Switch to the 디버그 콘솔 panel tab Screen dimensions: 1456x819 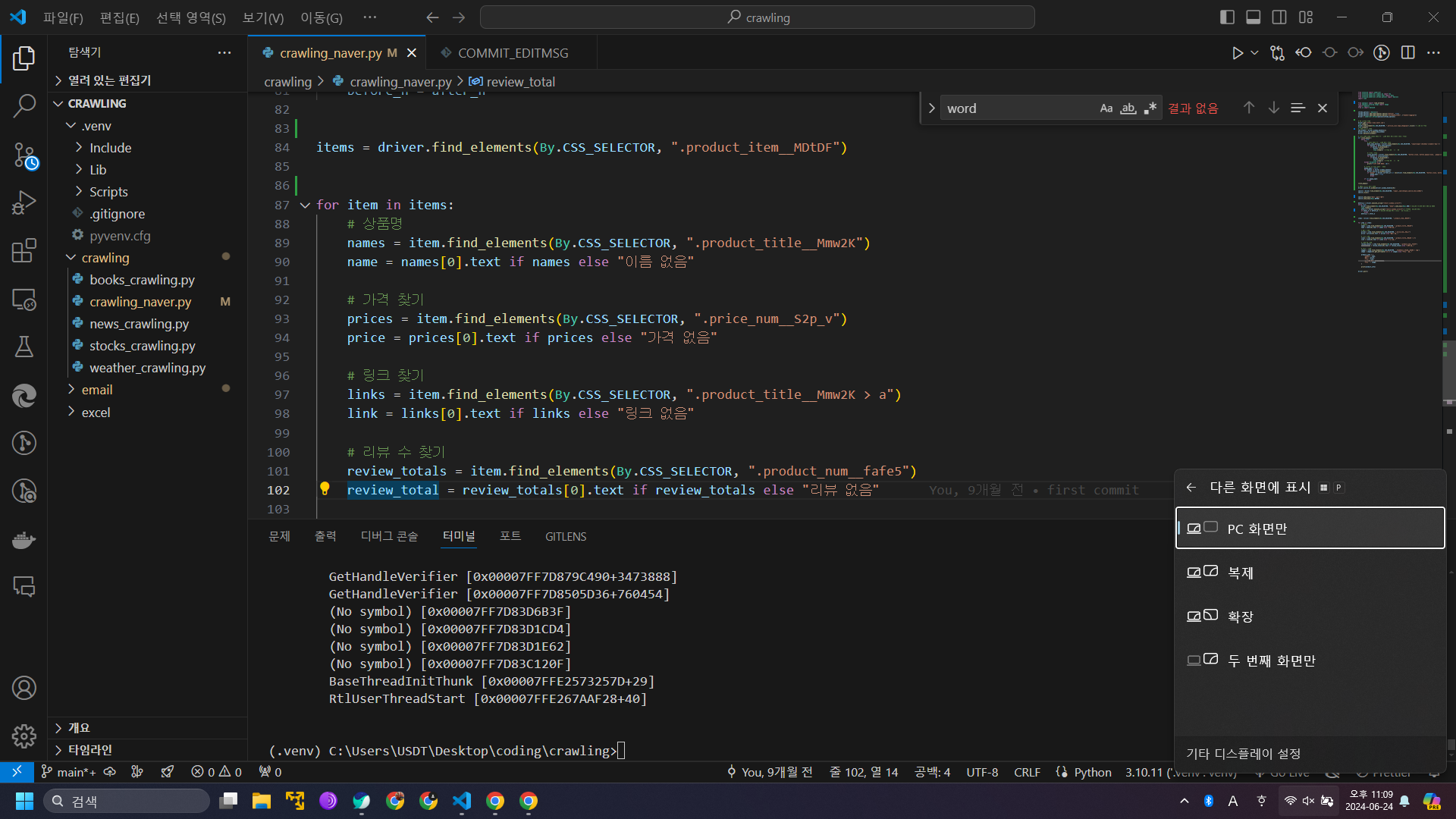point(389,536)
